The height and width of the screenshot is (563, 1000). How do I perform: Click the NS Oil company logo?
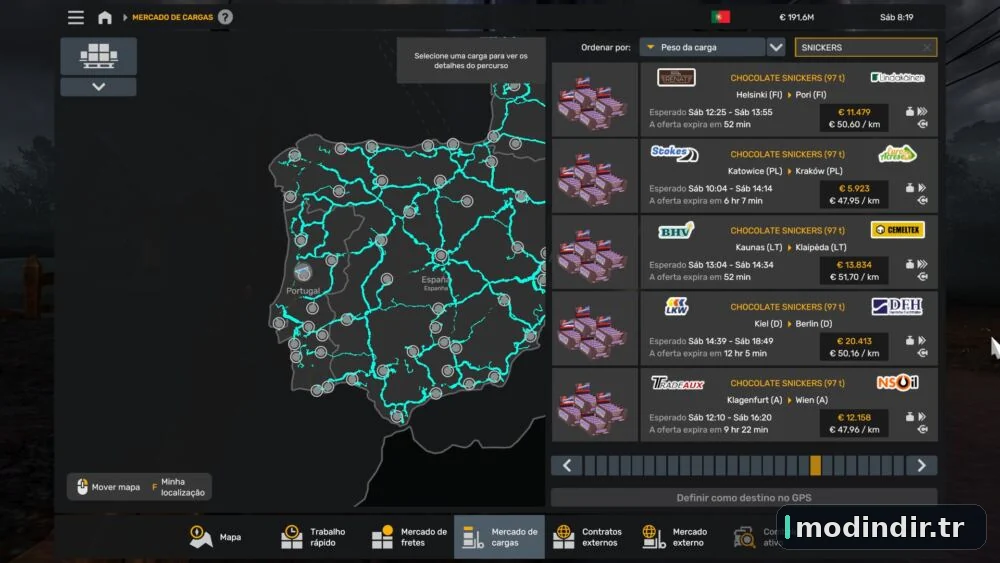(897, 383)
